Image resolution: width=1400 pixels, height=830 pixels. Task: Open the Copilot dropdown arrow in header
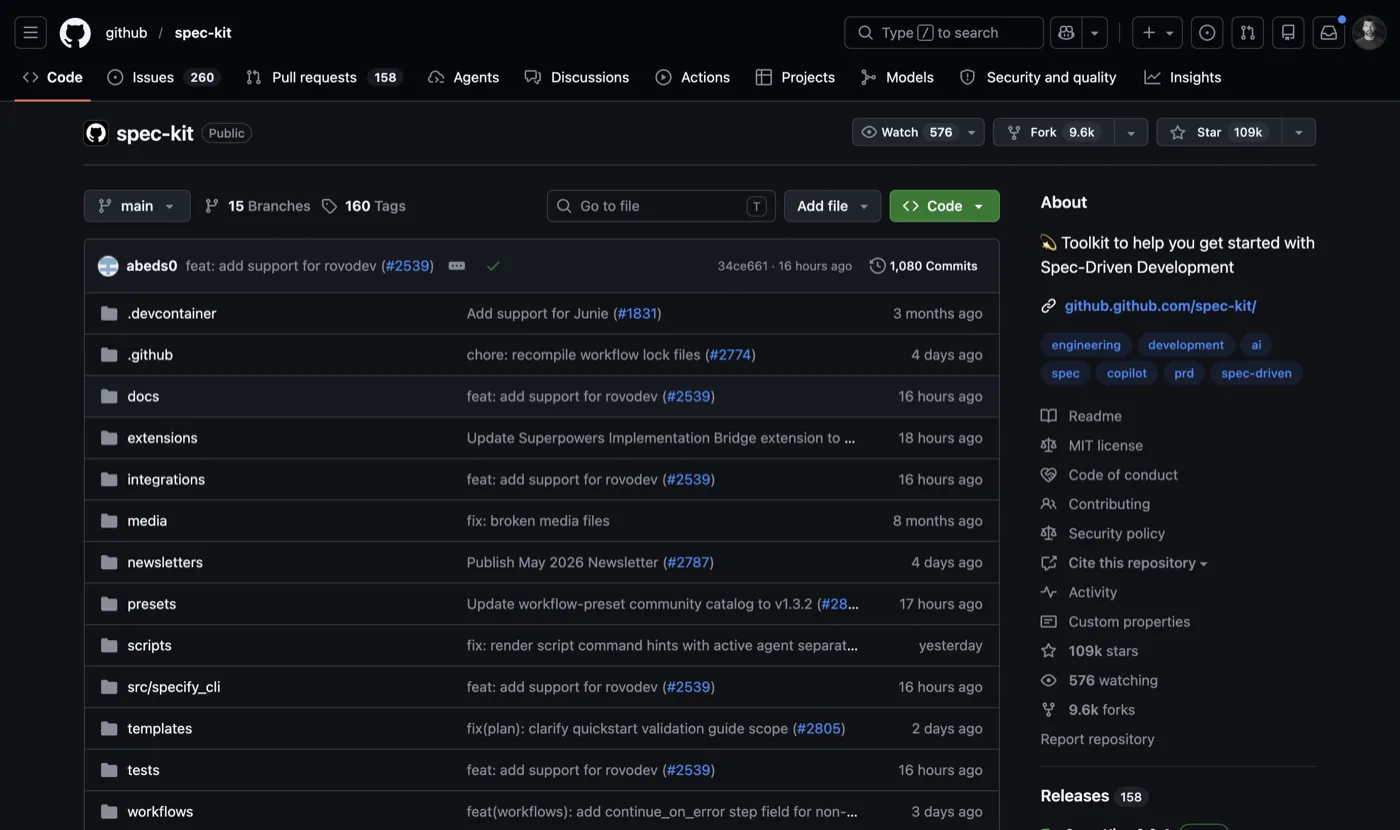point(1095,33)
